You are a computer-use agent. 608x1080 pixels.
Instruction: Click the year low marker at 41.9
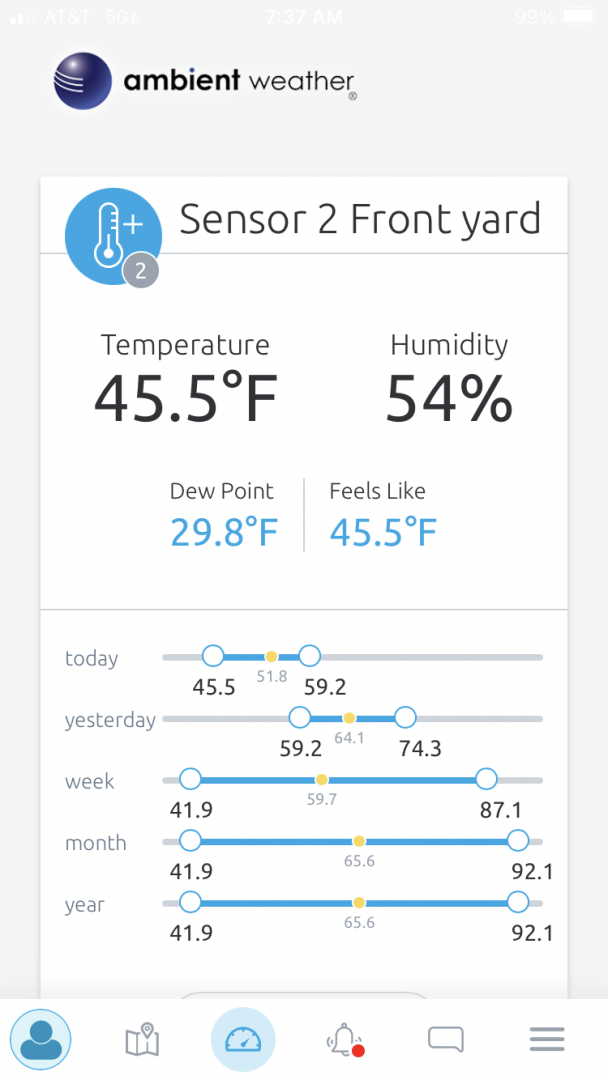pos(190,902)
